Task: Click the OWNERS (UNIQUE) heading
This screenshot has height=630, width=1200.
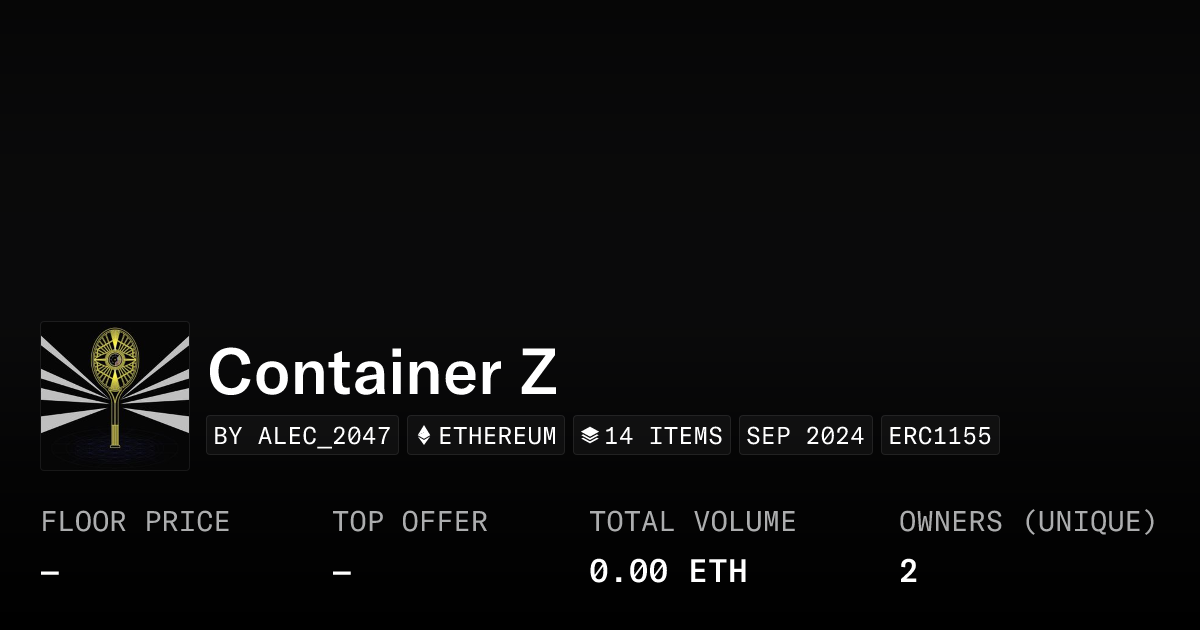Action: [1027, 522]
